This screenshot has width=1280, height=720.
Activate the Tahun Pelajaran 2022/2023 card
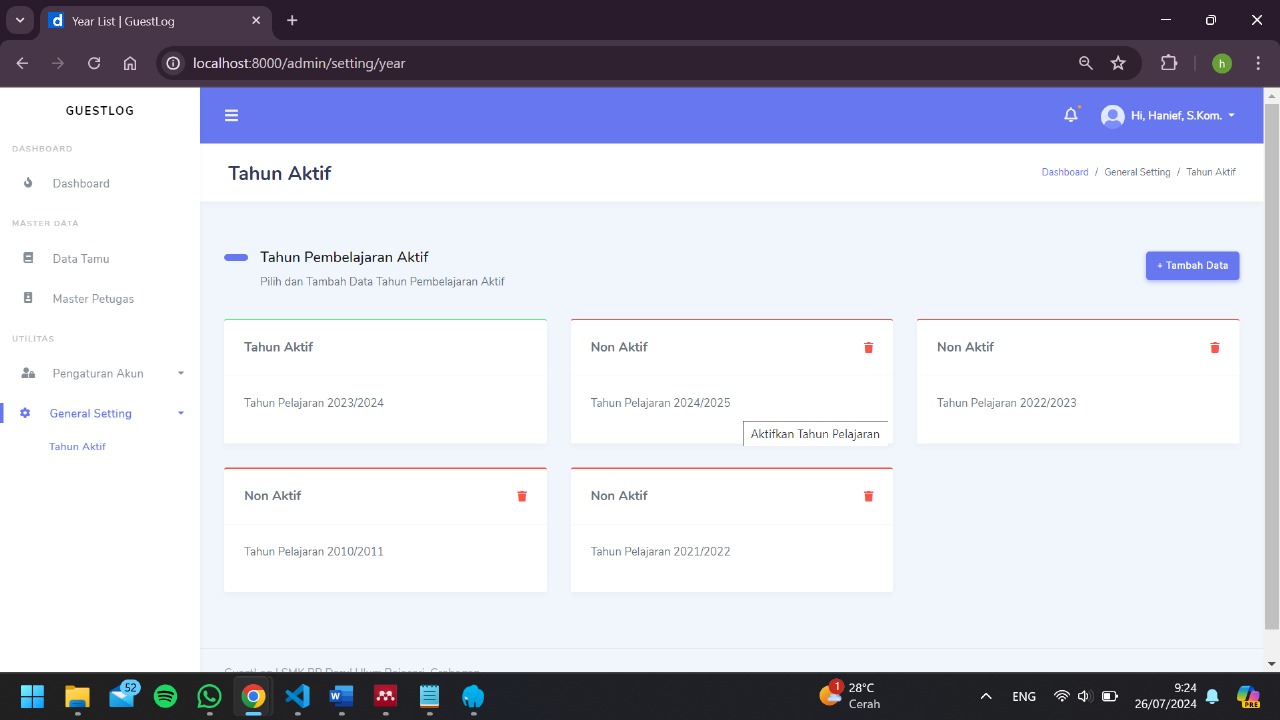click(x=1077, y=403)
